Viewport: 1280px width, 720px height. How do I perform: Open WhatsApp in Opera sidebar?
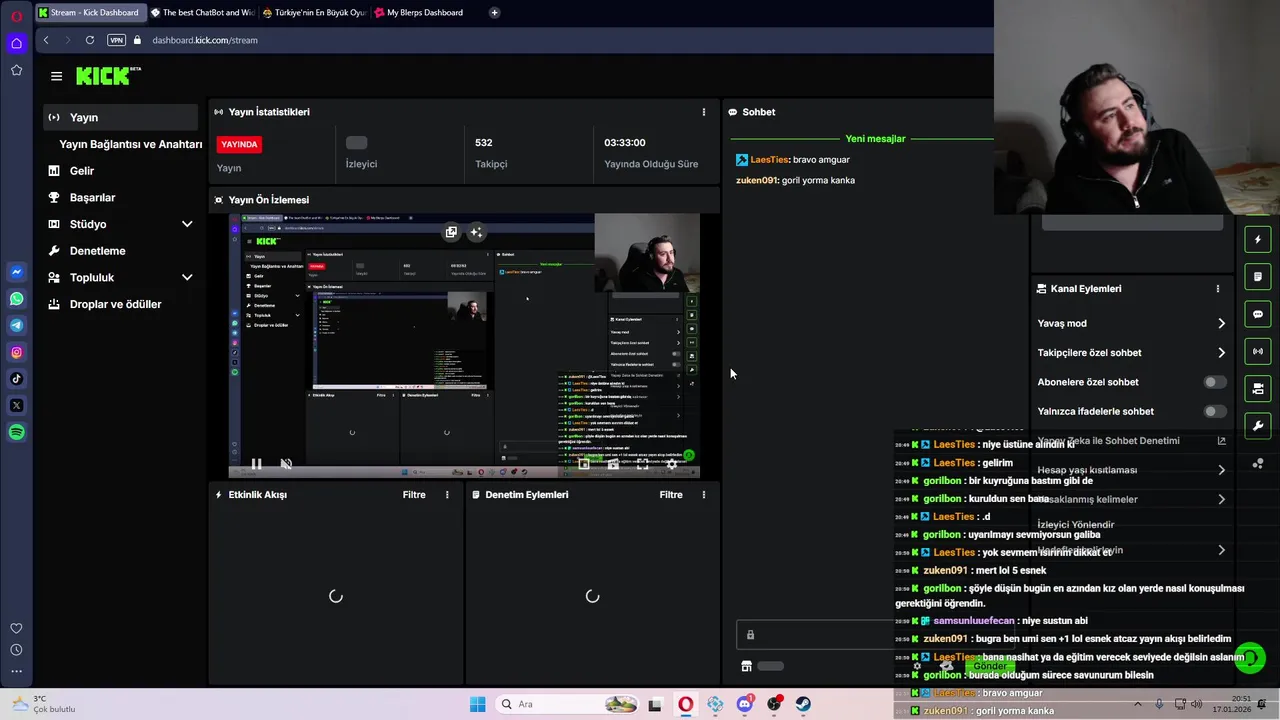(x=16, y=299)
